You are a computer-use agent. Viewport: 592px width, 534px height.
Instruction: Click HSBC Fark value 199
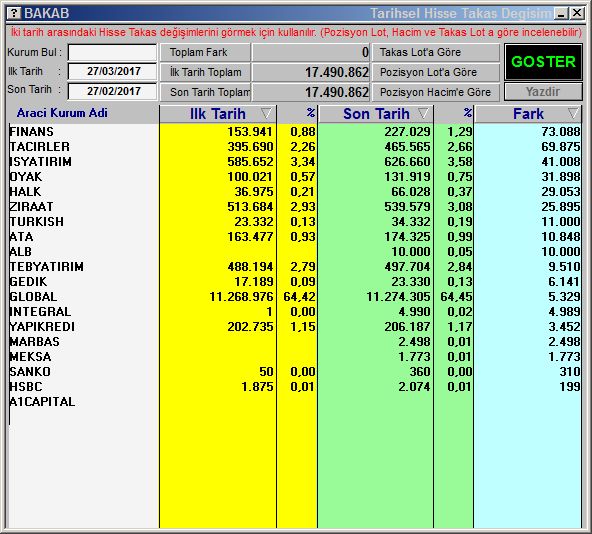[570, 386]
